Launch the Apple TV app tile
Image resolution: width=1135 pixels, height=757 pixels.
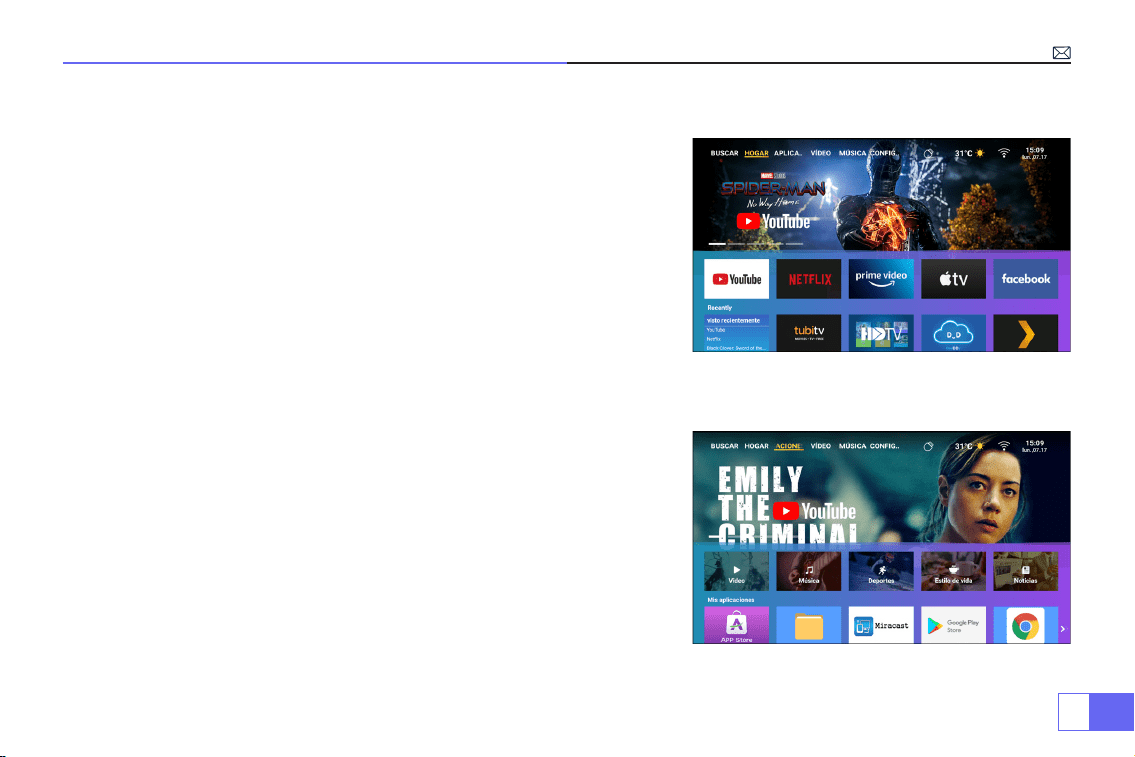pyautogui.click(x=953, y=279)
